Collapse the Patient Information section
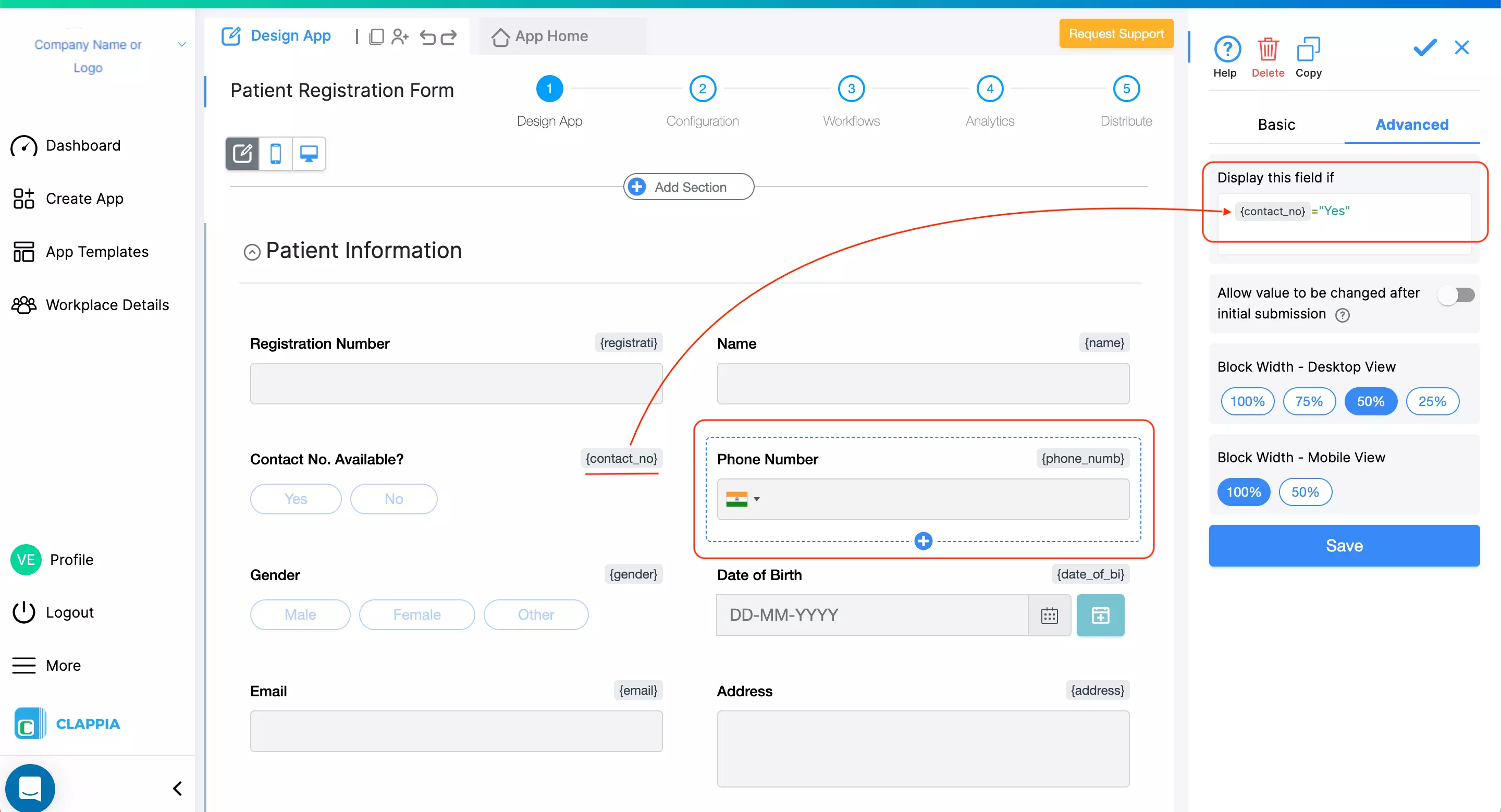The width and height of the screenshot is (1501, 812). point(252,252)
